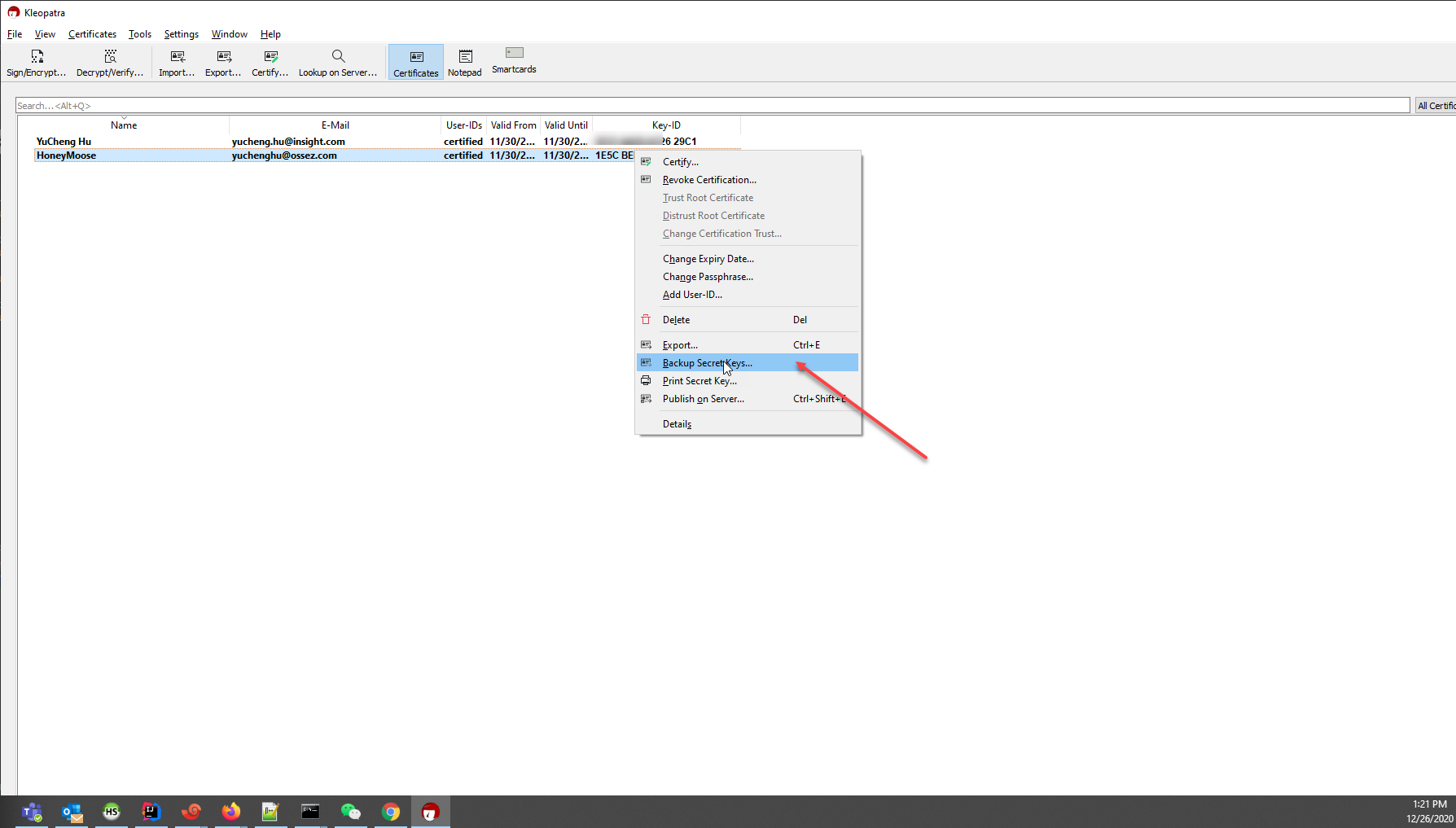Sort by E-Mail column header
This screenshot has height=828, width=1456.
(335, 125)
